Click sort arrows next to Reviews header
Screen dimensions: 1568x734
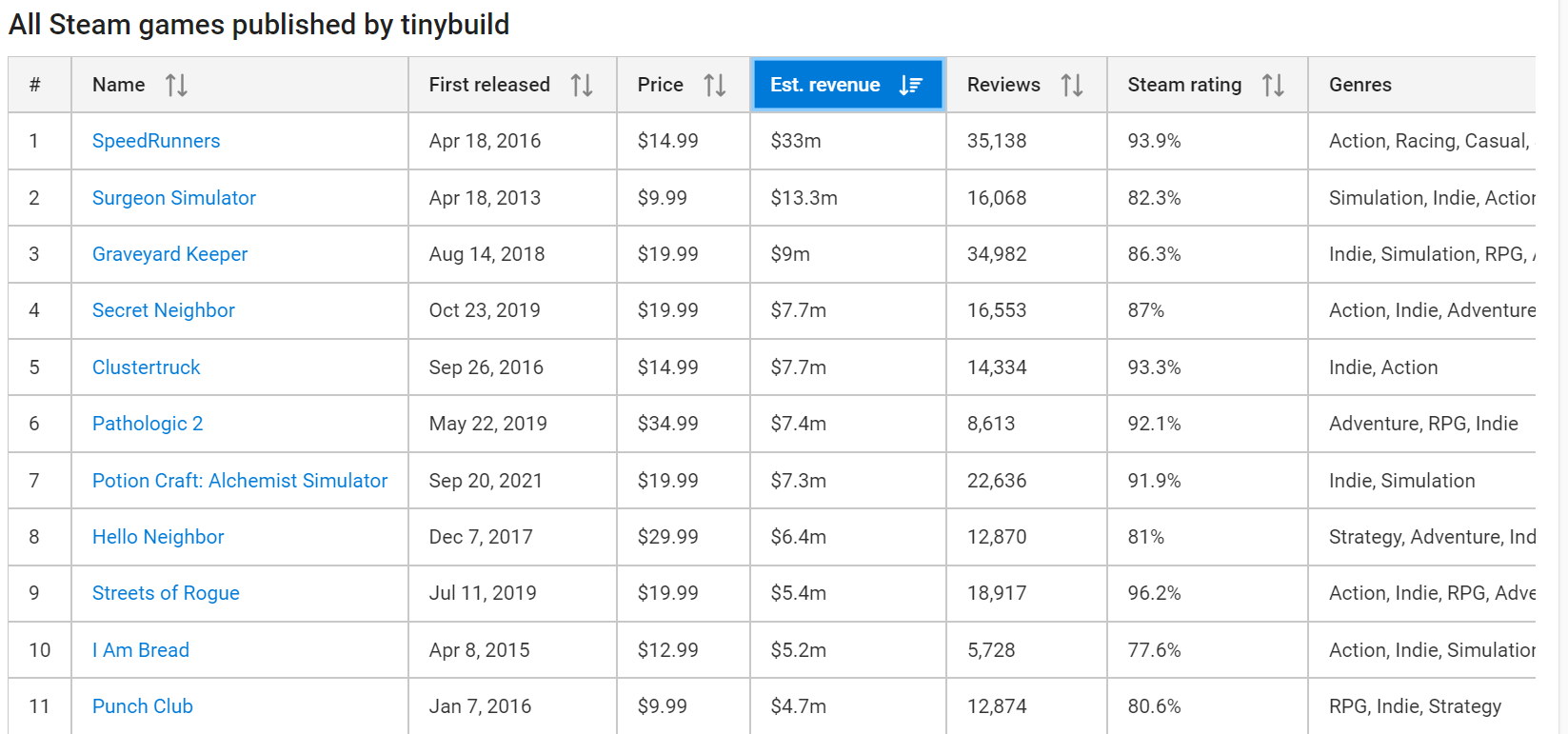click(x=1072, y=86)
